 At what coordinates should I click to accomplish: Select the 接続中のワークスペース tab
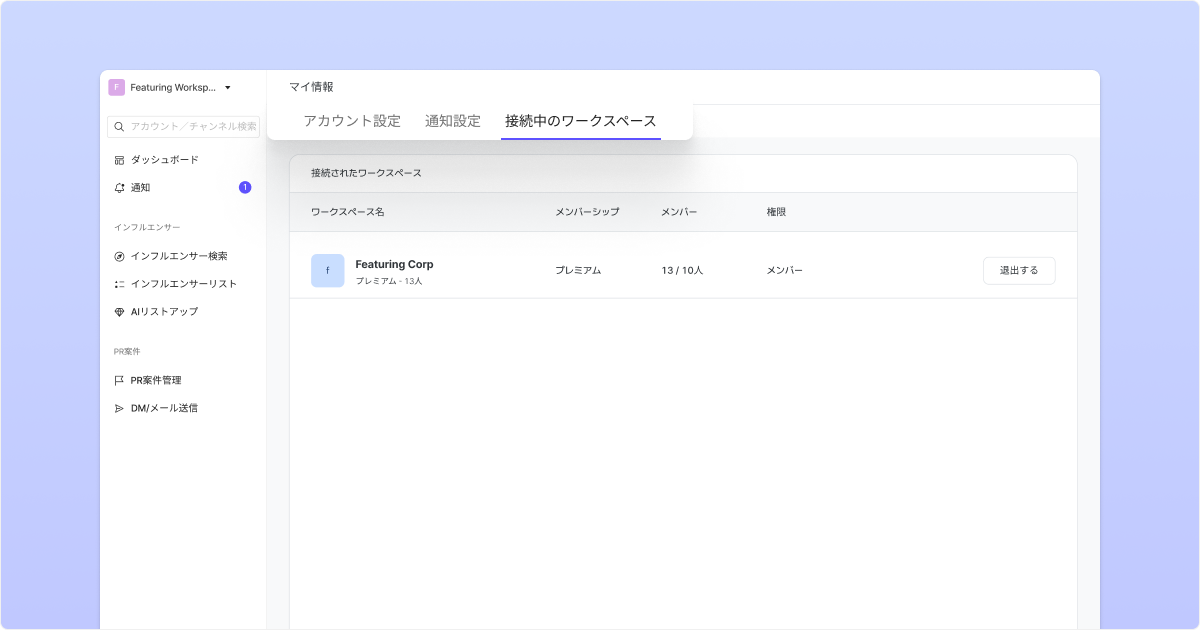(x=580, y=121)
